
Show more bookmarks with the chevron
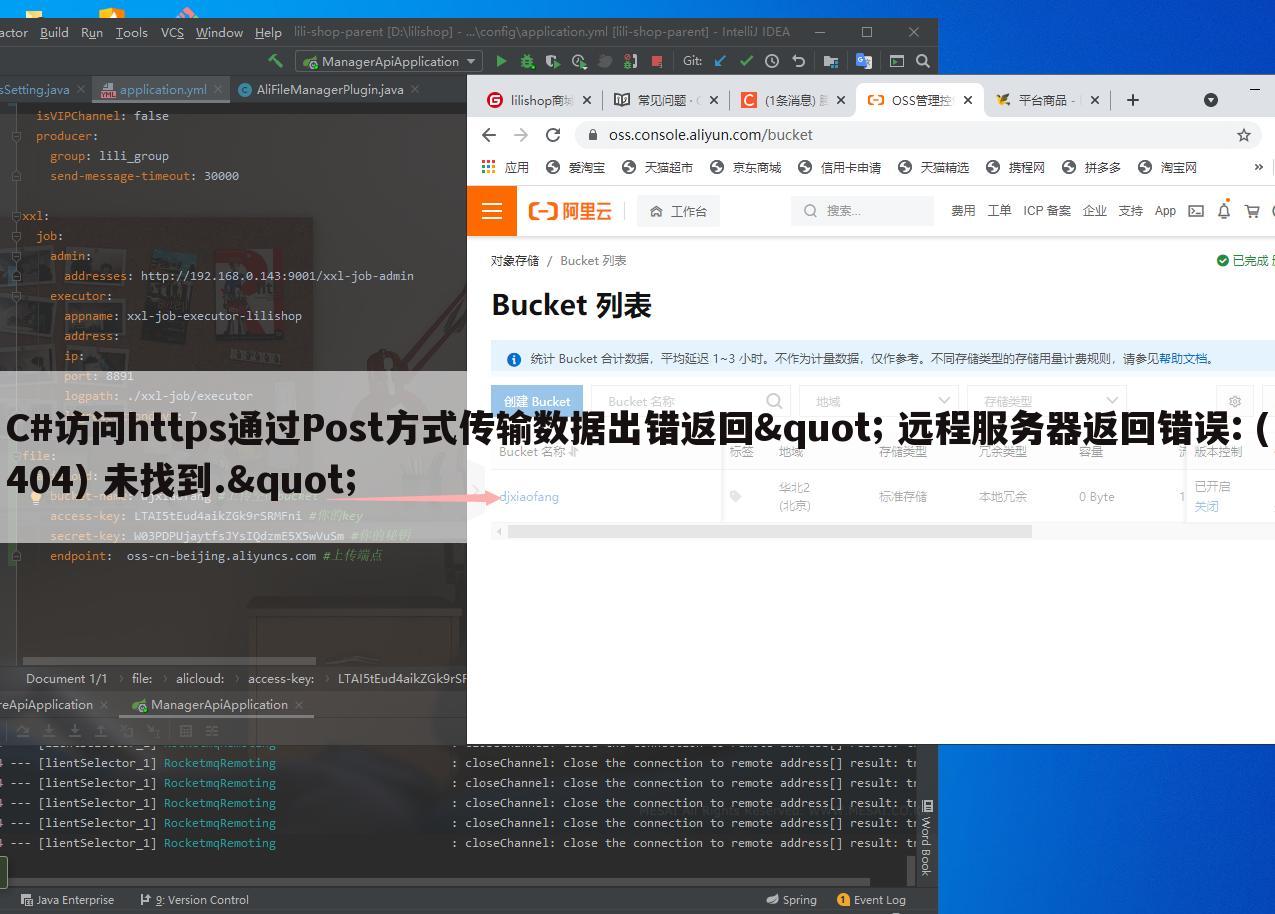pos(1258,167)
